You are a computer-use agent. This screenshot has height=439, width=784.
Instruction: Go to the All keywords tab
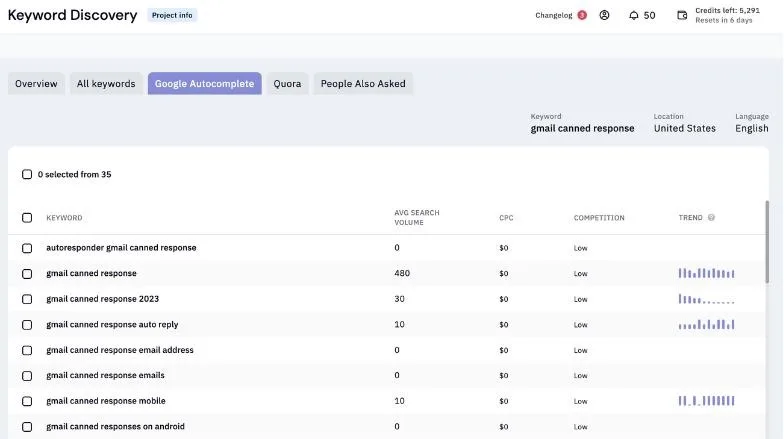pos(106,84)
